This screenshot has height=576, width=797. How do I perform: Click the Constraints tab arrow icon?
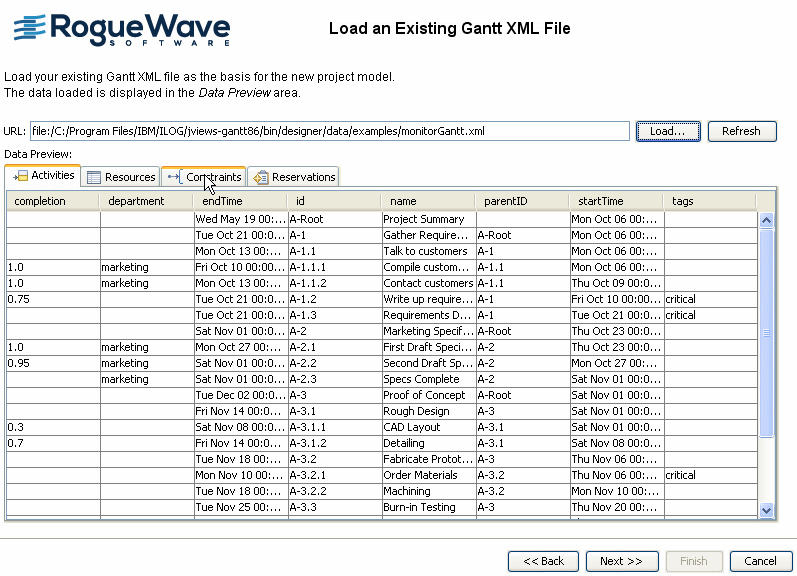coord(174,177)
